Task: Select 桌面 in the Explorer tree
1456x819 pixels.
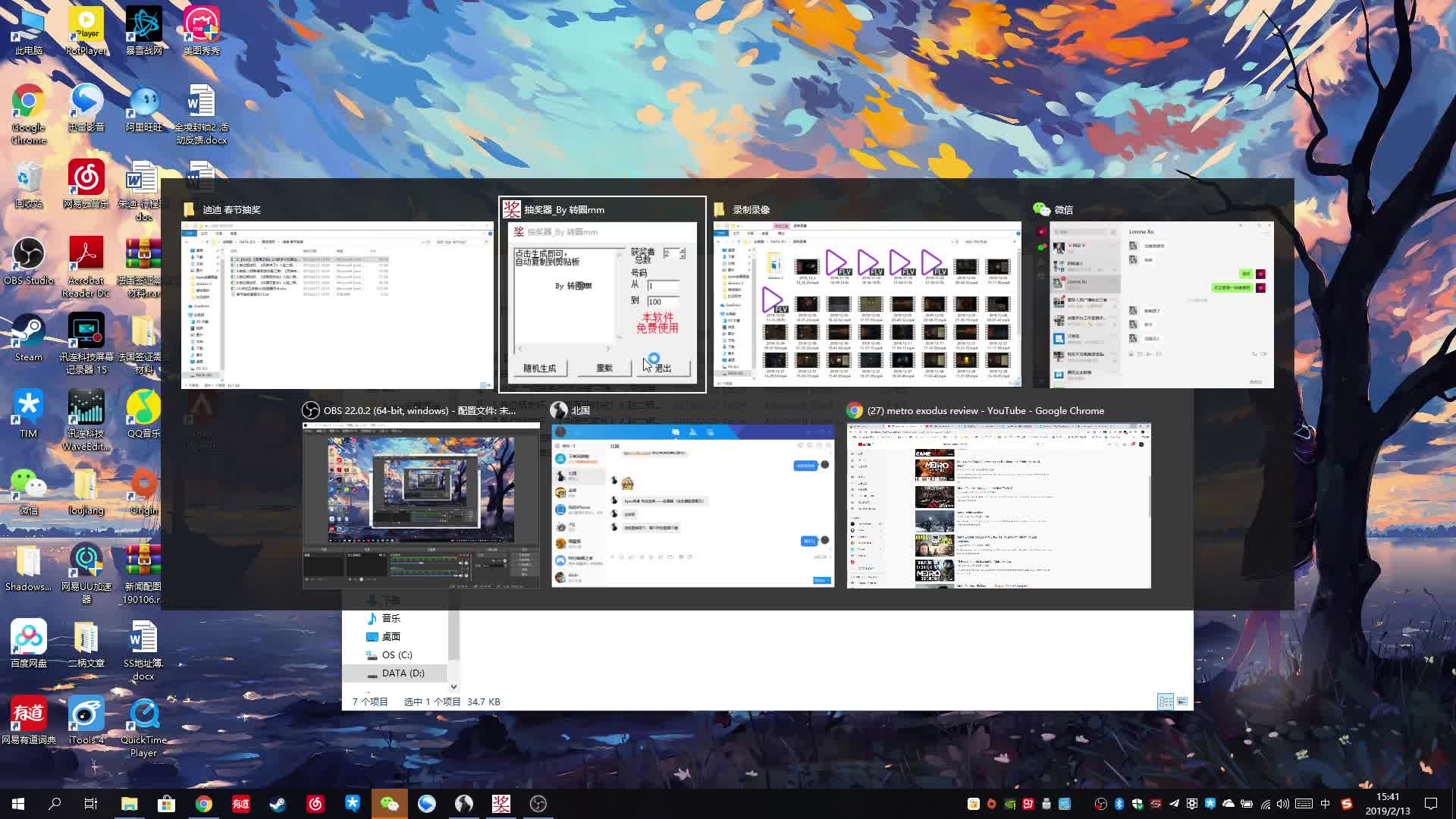Action: tap(391, 636)
